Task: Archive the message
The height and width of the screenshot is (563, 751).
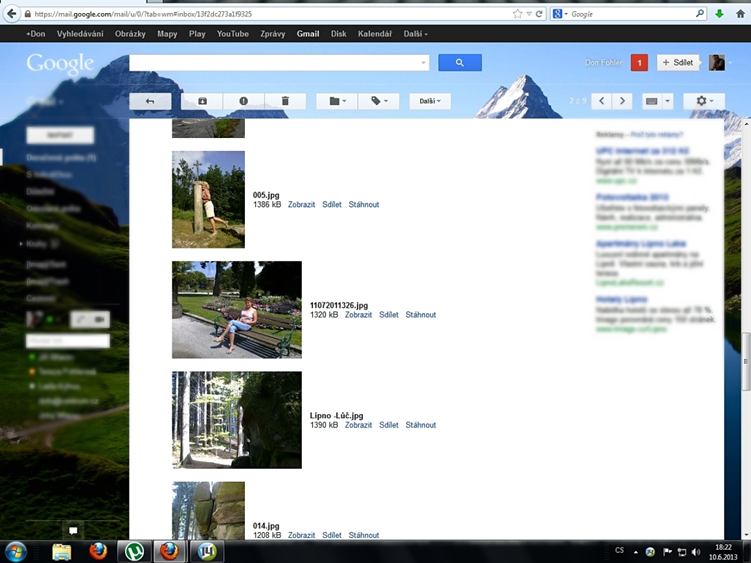Action: (x=202, y=101)
